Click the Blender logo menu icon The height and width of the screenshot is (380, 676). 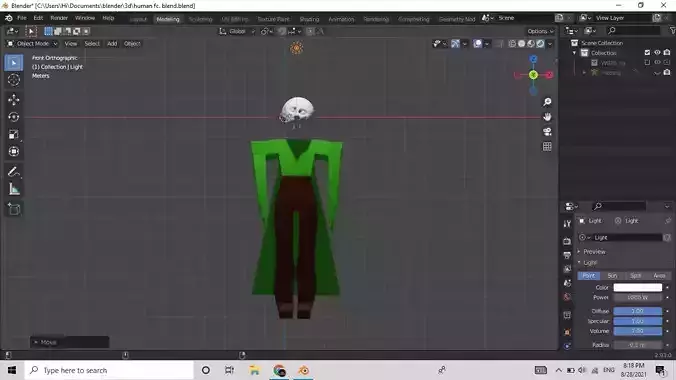(x=9, y=18)
